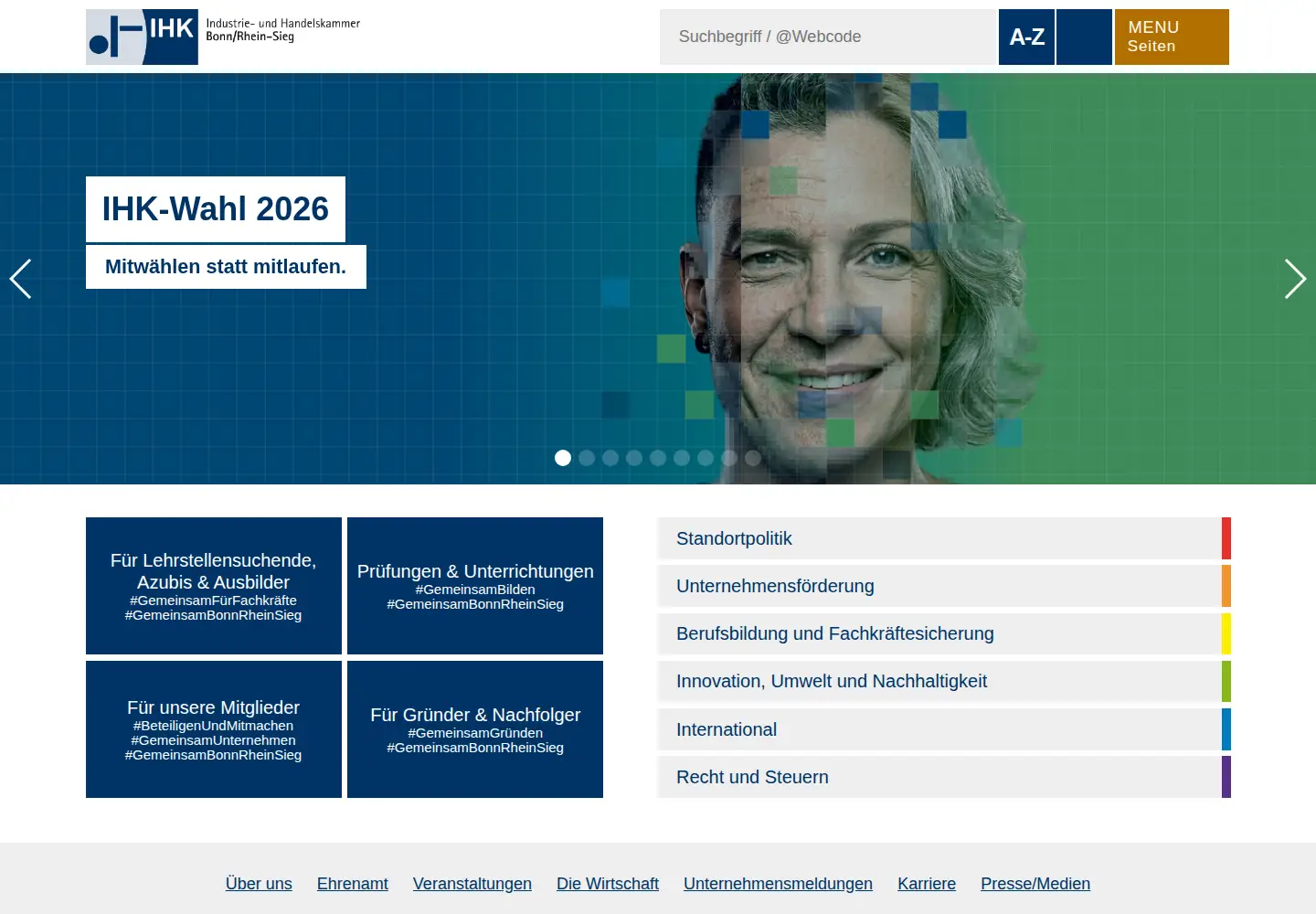Image resolution: width=1316 pixels, height=914 pixels.
Task: Open the Lehrstellensuchende, Azubis & Ausbilder tile
Action: pyautogui.click(x=214, y=586)
